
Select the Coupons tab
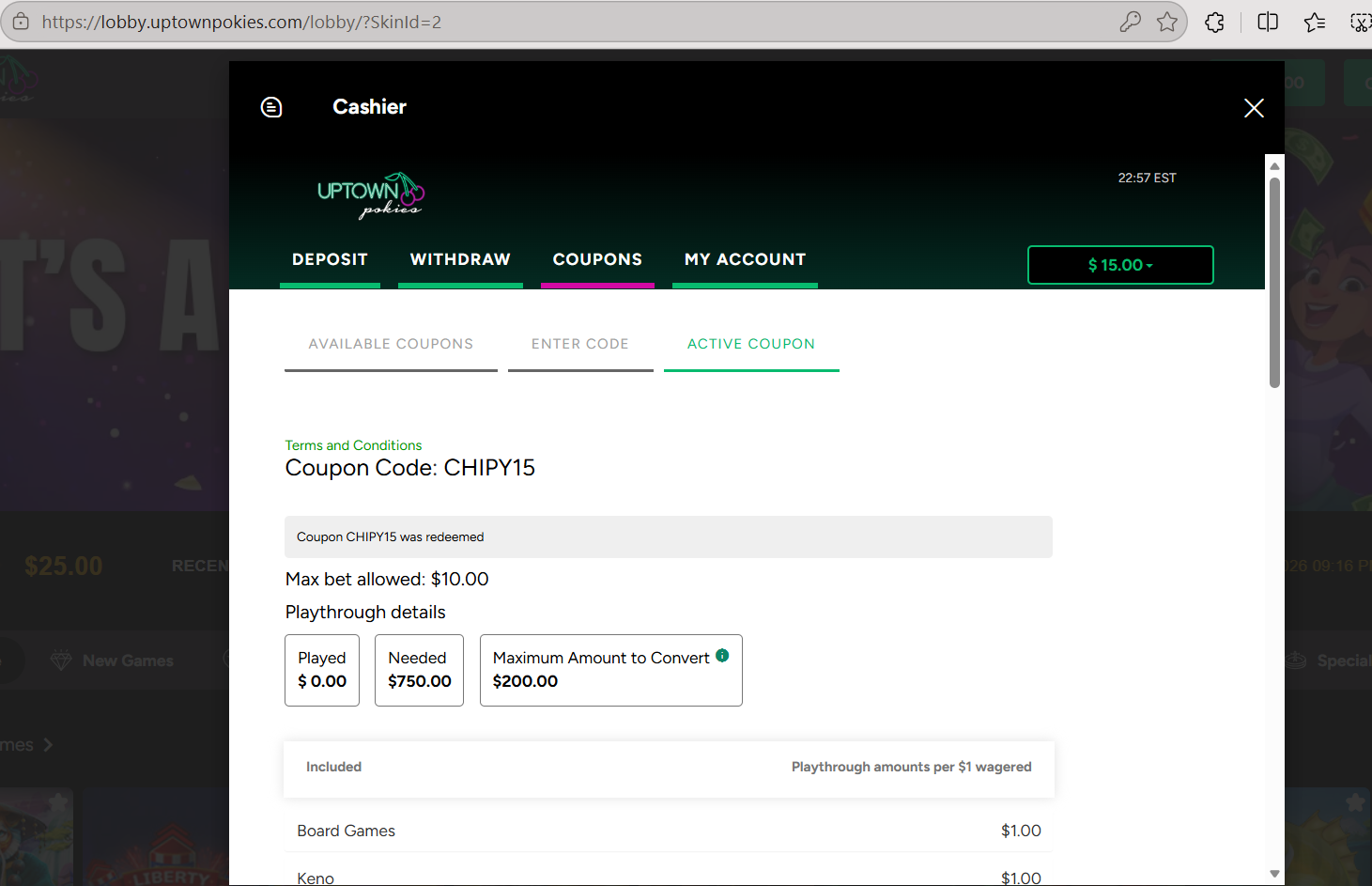click(x=597, y=259)
